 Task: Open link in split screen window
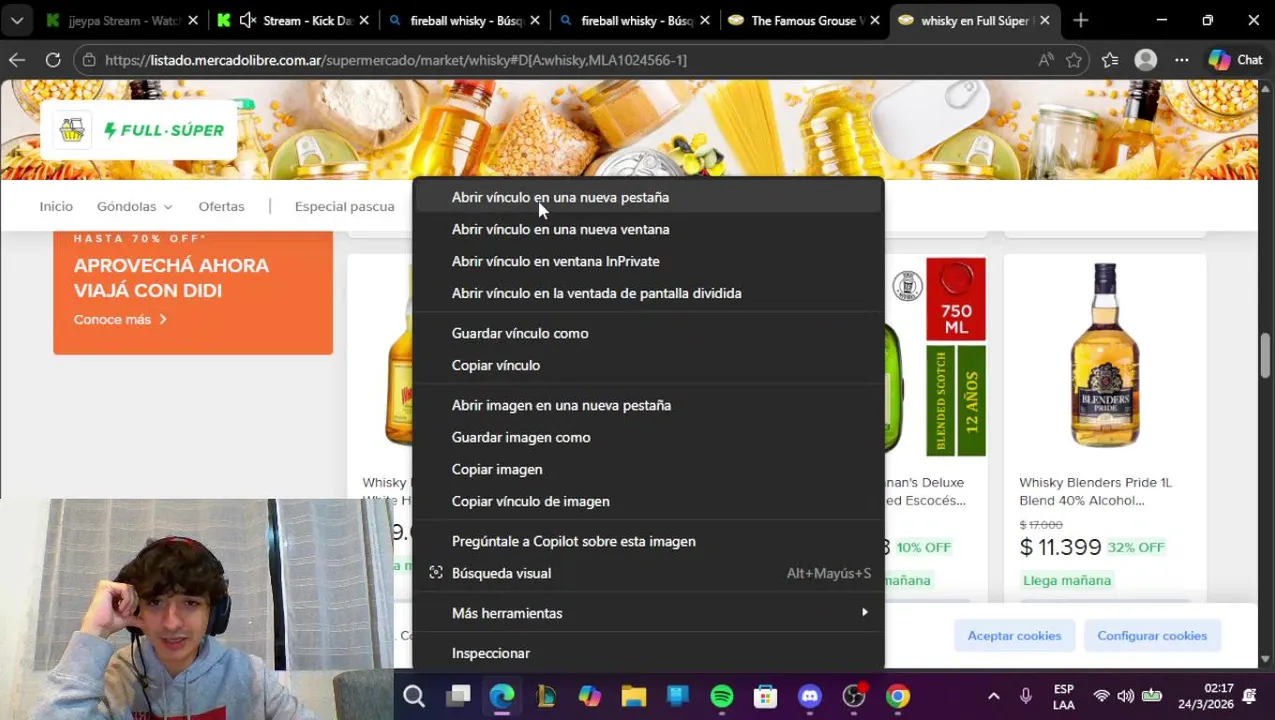(x=648, y=293)
